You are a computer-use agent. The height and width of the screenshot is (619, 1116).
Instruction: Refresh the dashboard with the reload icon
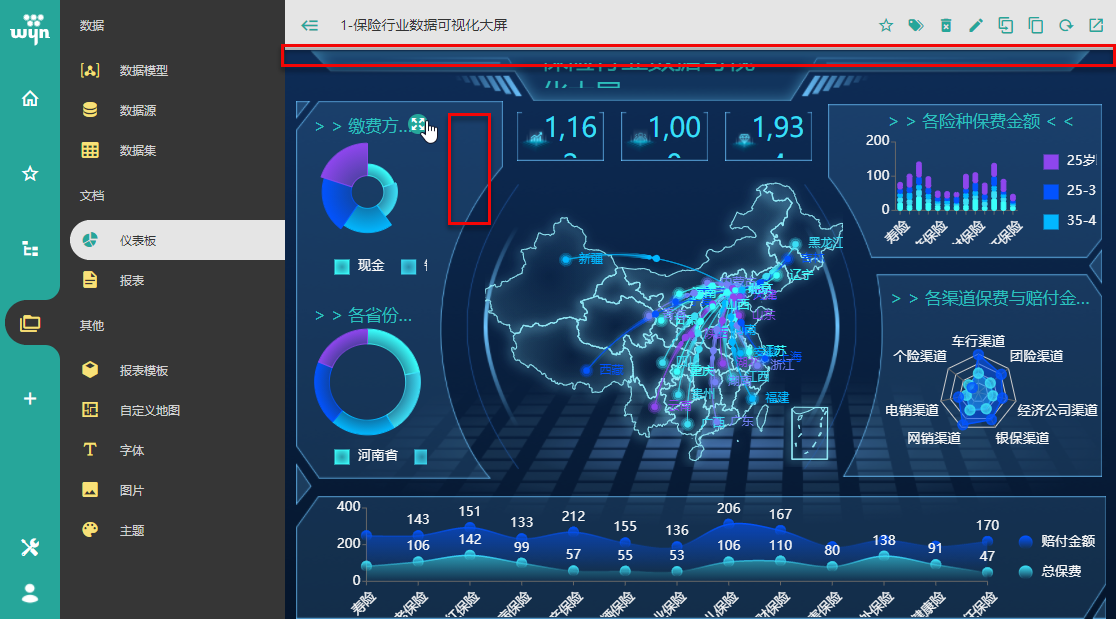pyautogui.click(x=1066, y=26)
